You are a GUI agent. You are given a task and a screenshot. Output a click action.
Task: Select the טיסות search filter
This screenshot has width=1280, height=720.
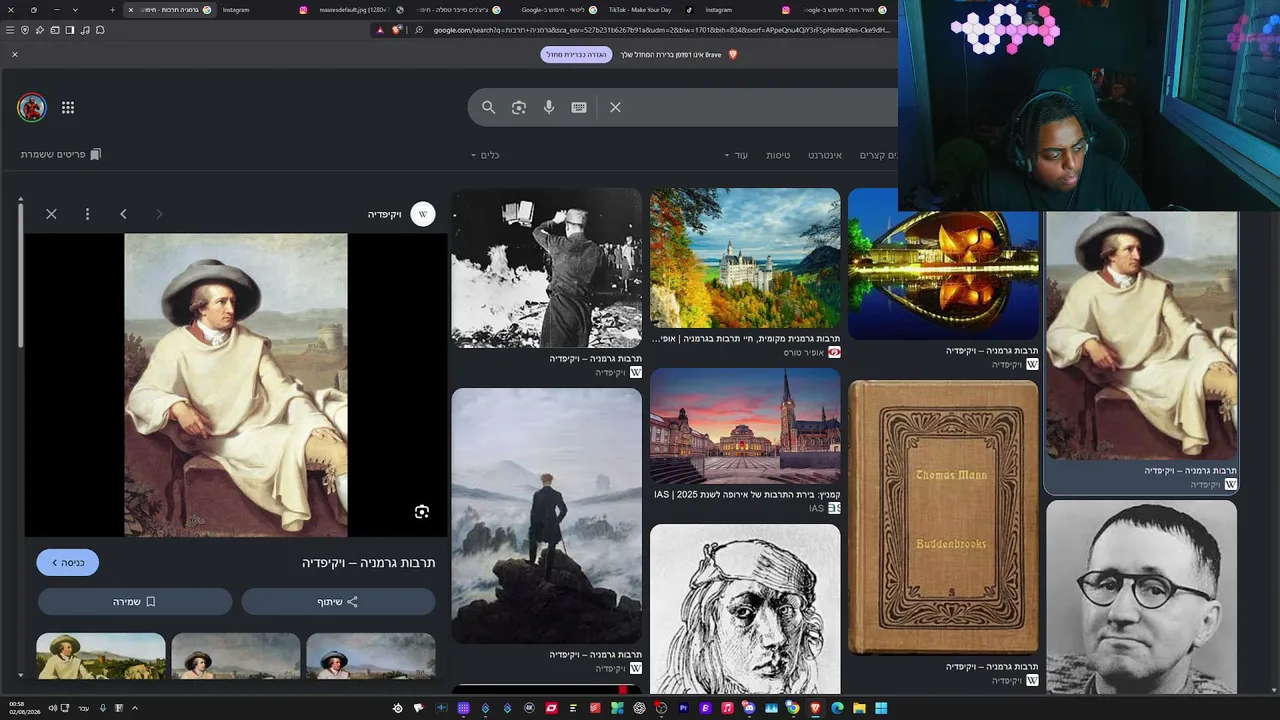[x=778, y=155]
